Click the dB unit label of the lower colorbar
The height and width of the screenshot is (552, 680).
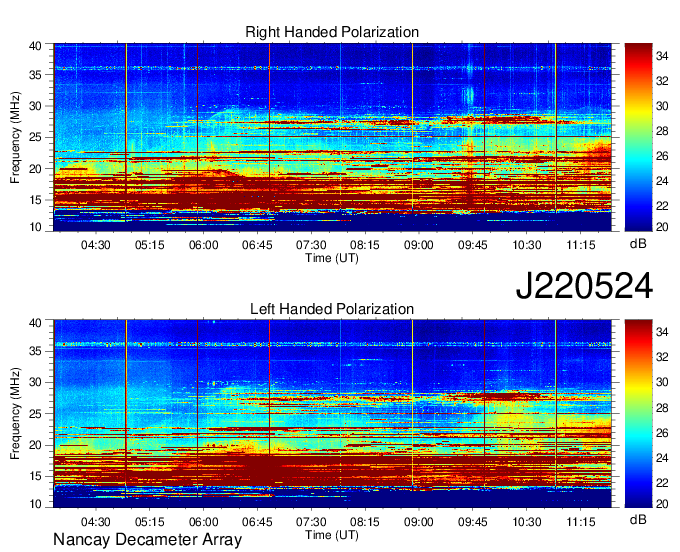638,519
